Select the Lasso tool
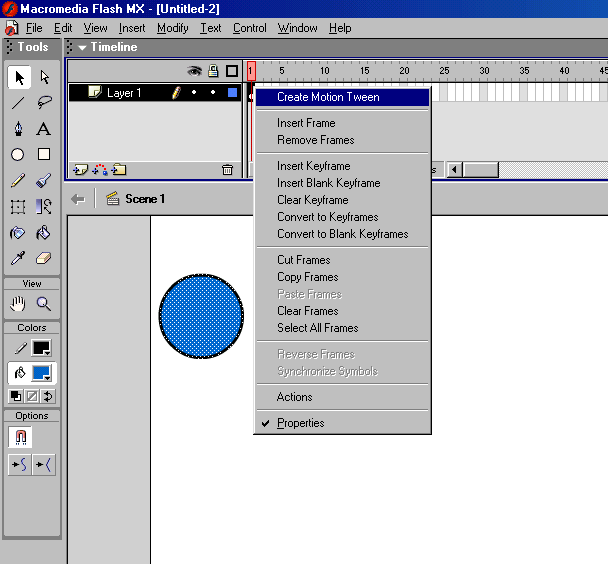608x564 pixels. (x=44, y=102)
